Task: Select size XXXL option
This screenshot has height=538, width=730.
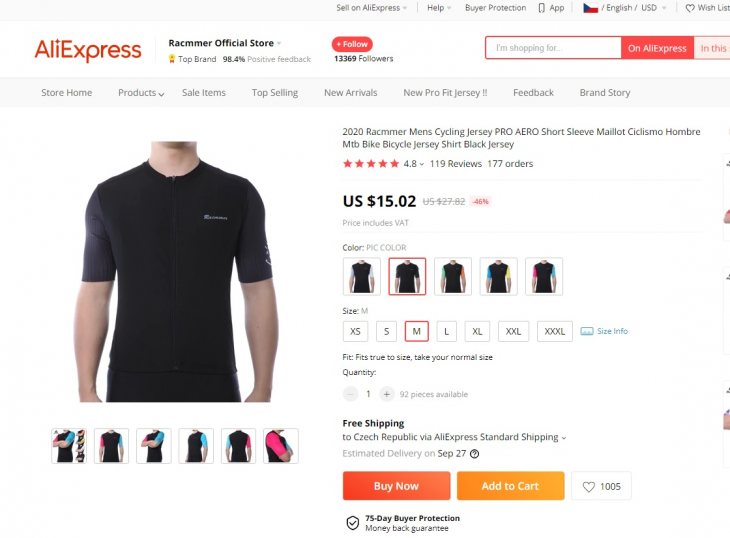Action: (554, 331)
